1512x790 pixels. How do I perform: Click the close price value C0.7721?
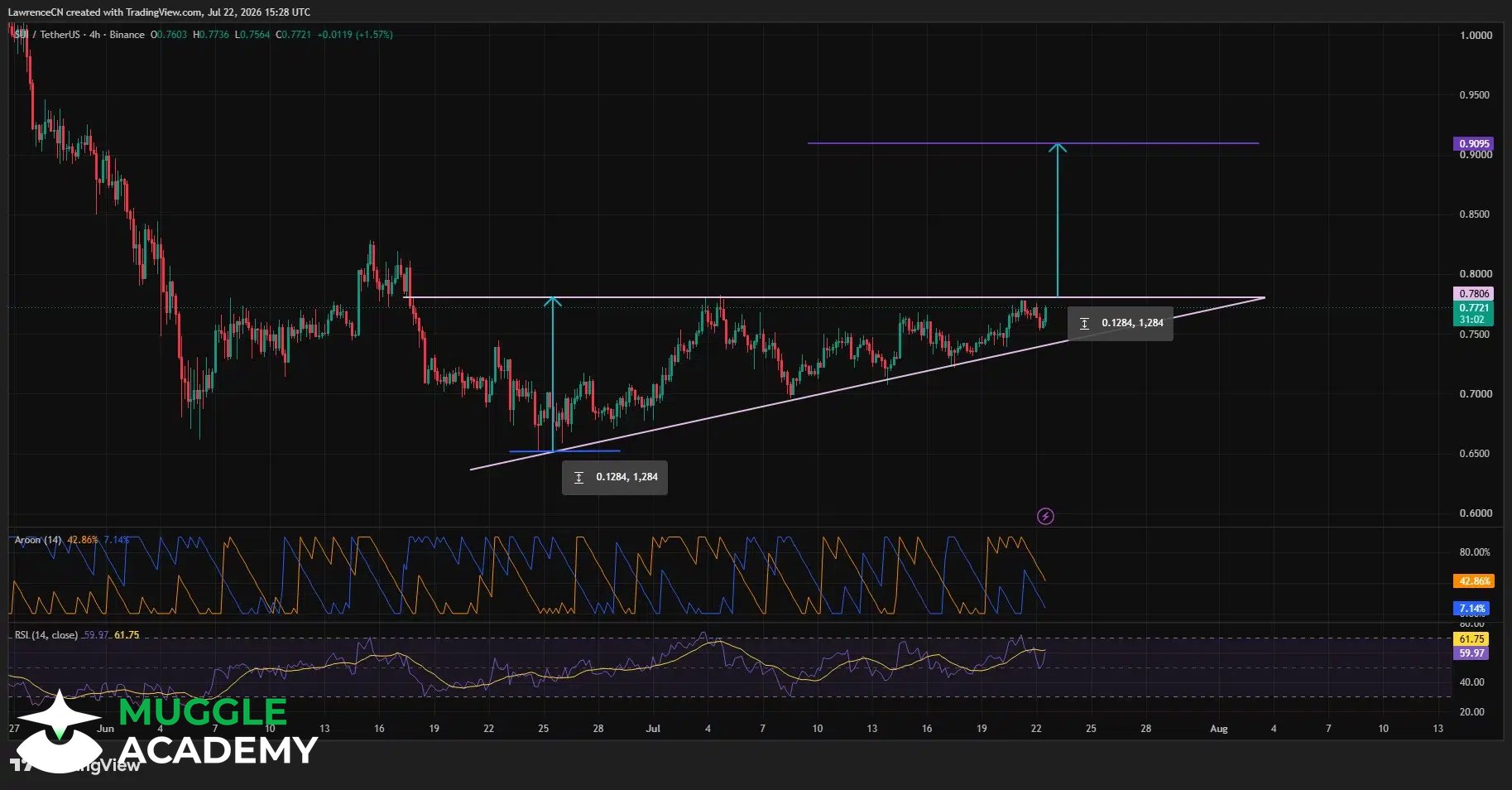point(294,35)
